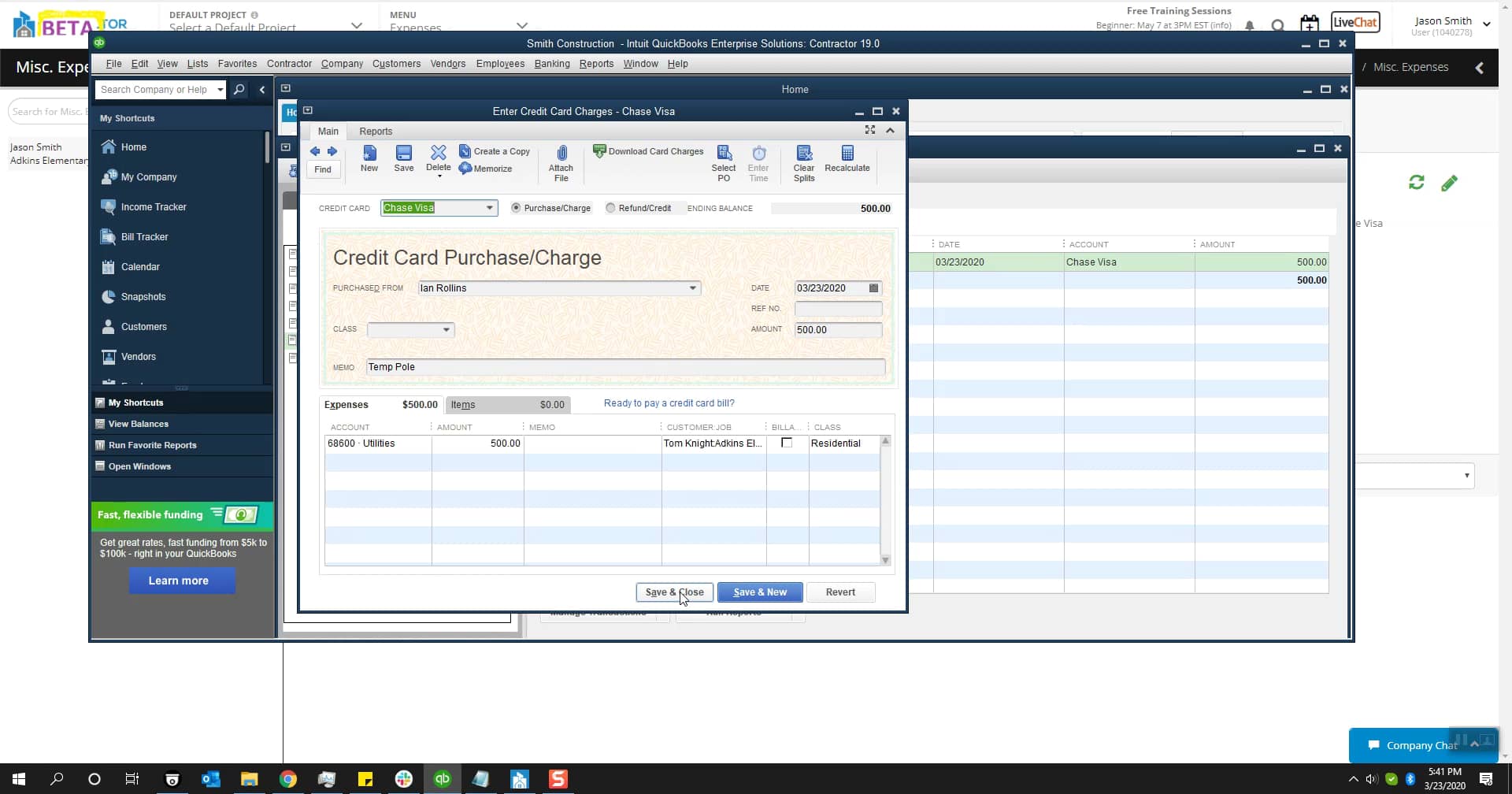
Task: Attach a file to the charge
Action: [560, 163]
